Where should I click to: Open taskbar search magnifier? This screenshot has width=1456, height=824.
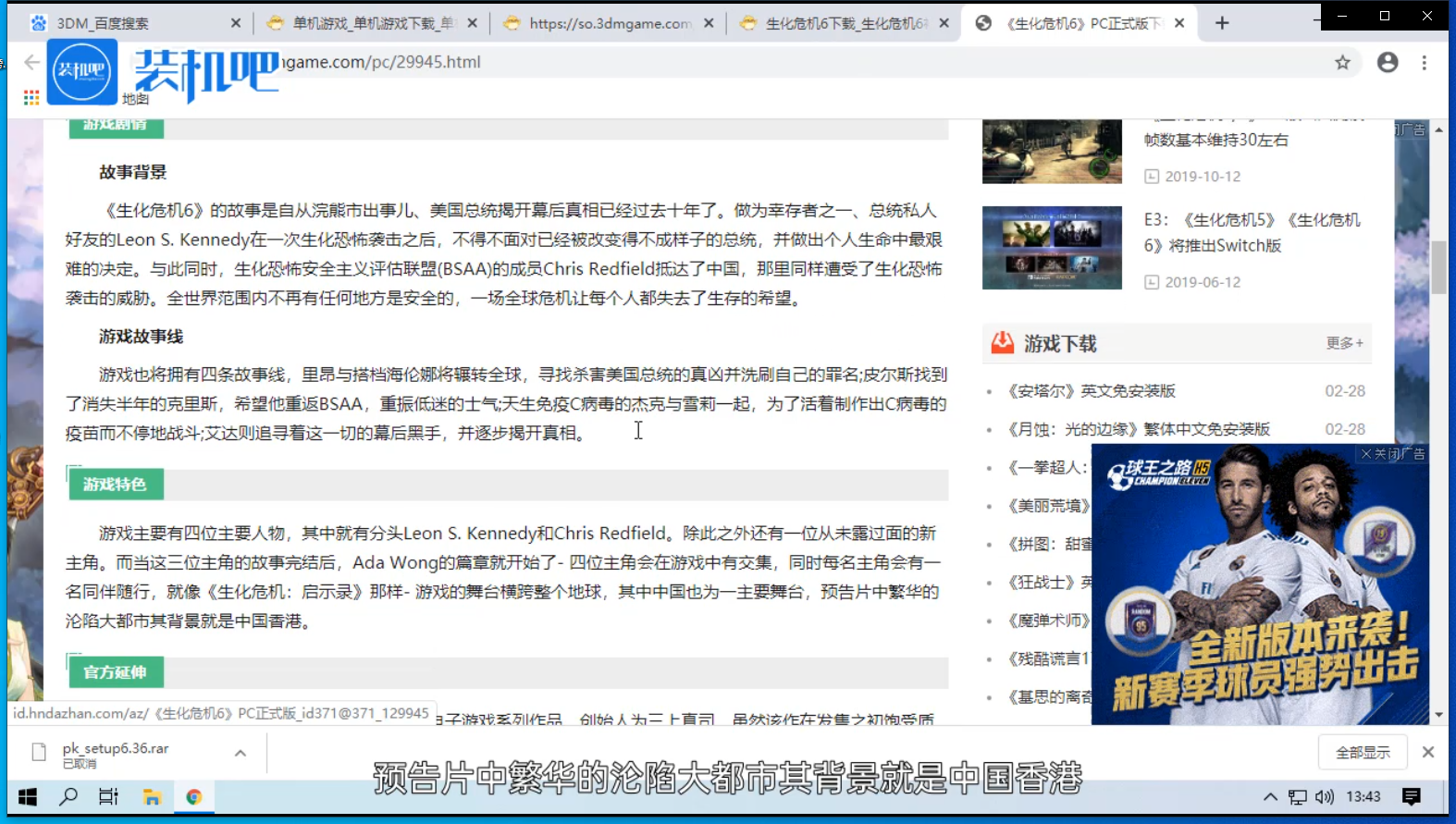68,797
